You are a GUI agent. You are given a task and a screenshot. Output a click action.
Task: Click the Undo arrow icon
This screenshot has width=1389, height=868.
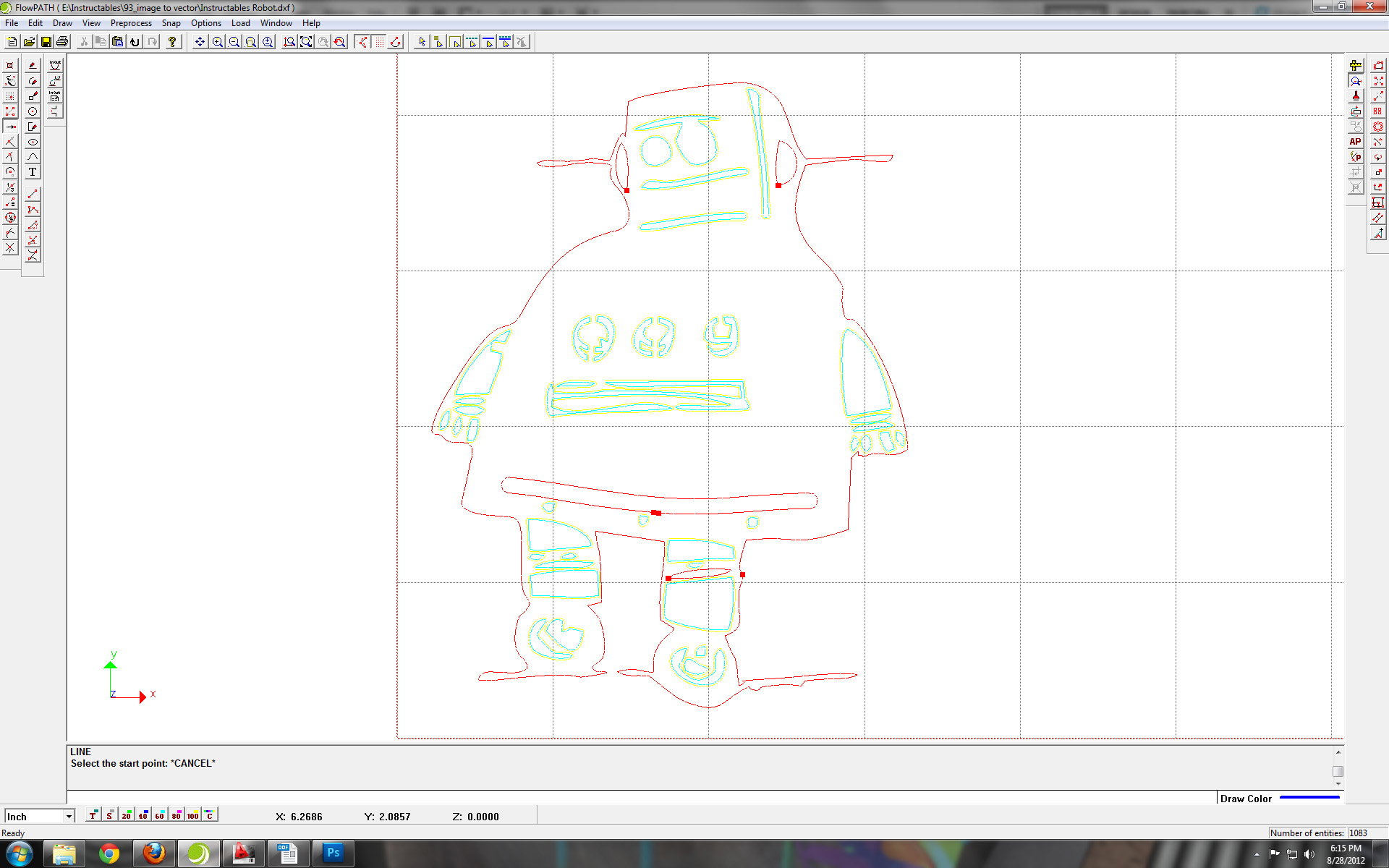[x=135, y=42]
